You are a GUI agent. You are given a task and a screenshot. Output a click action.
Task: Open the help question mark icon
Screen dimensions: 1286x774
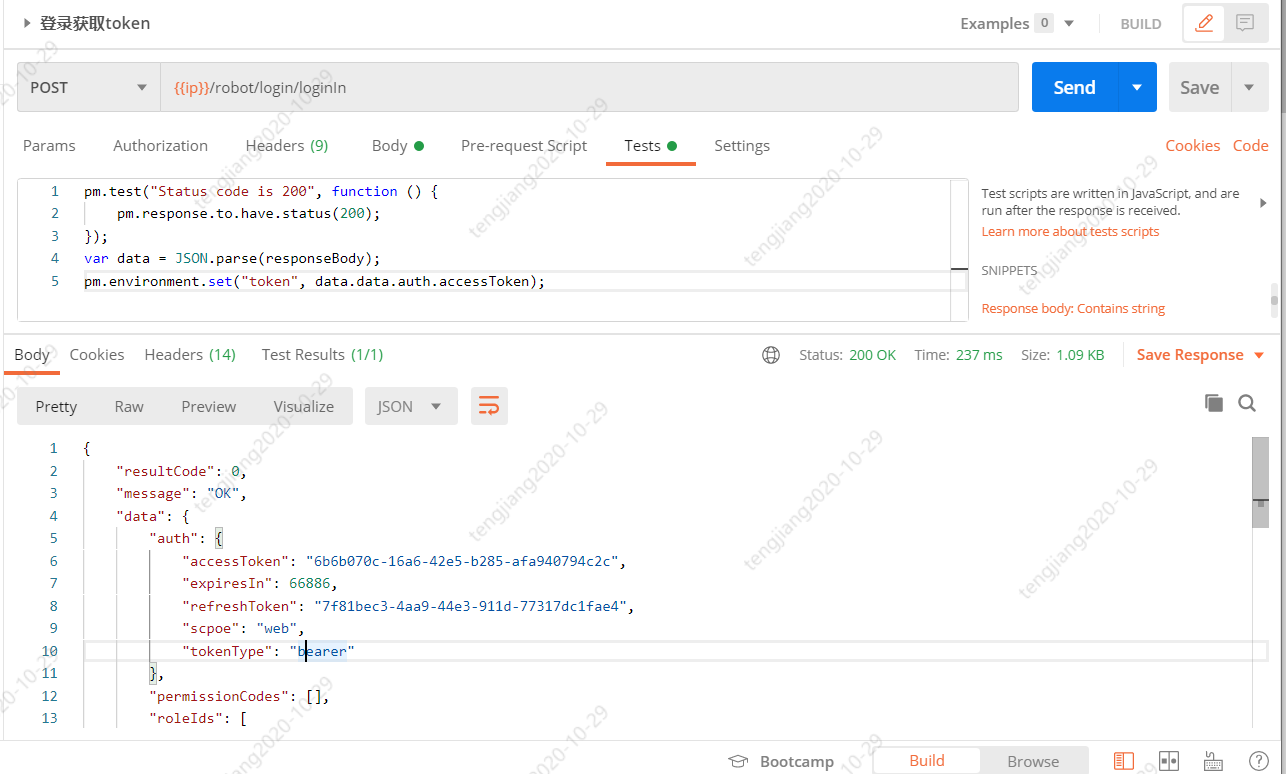(1259, 761)
